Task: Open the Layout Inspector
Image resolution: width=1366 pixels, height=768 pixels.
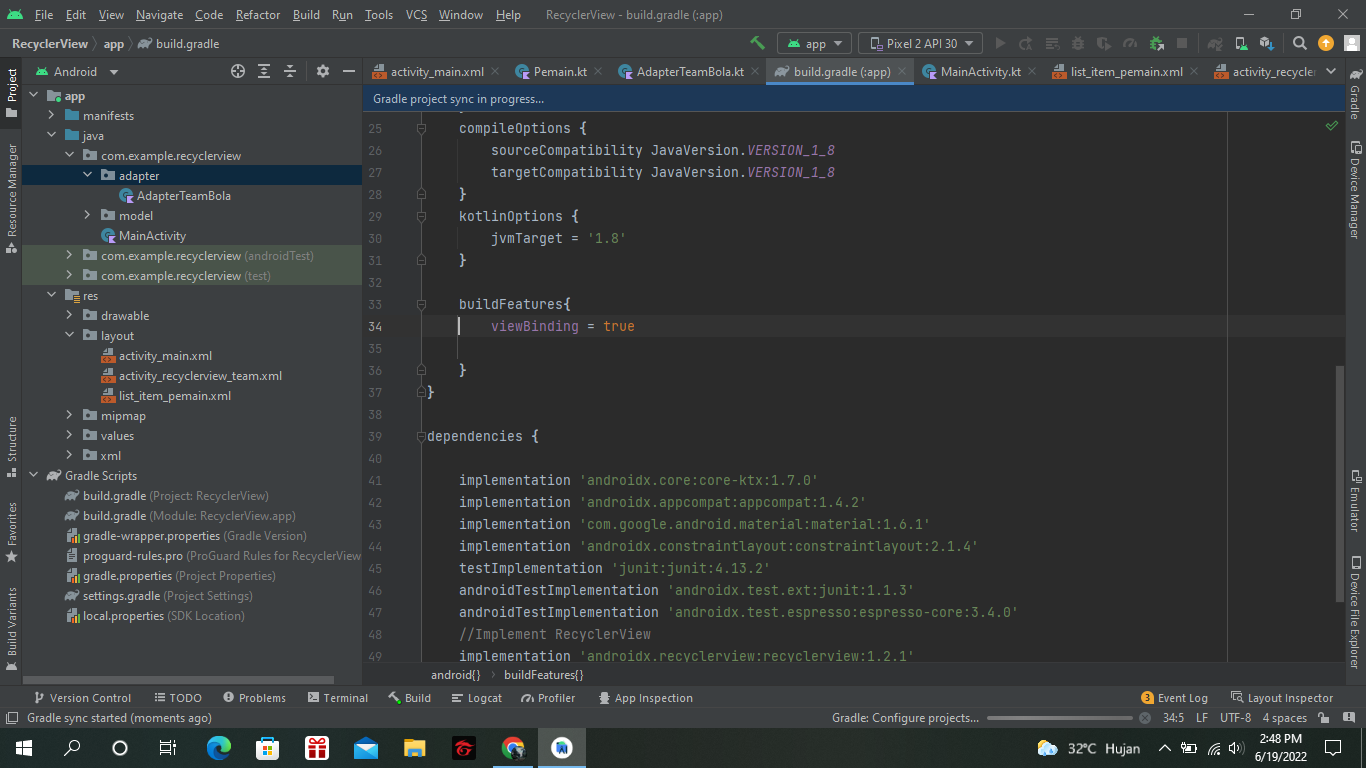Action: pyautogui.click(x=1289, y=697)
